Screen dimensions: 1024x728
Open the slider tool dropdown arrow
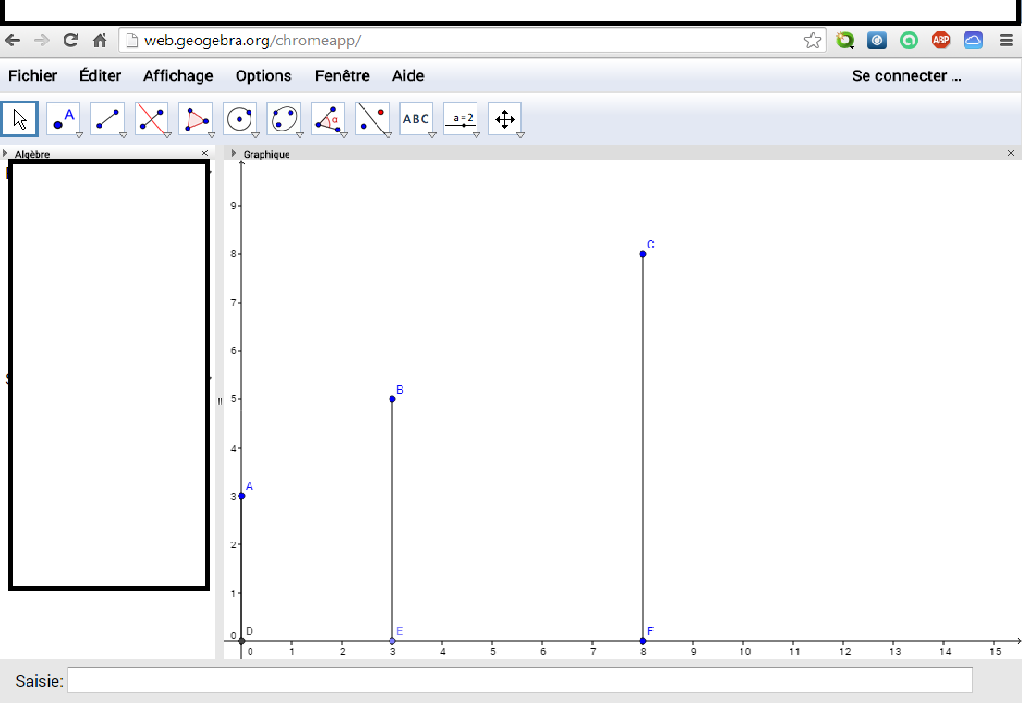tap(477, 134)
